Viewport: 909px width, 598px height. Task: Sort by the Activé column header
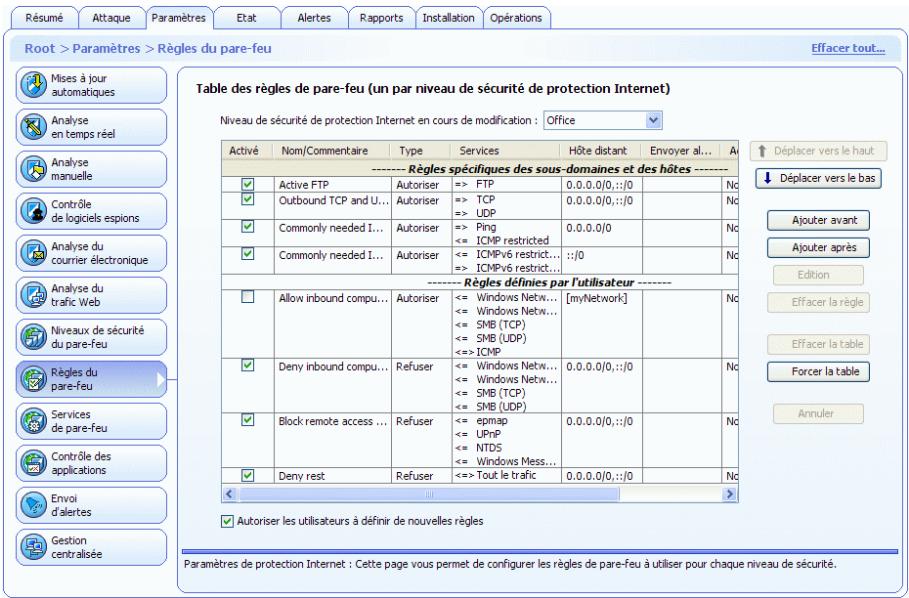coord(246,151)
